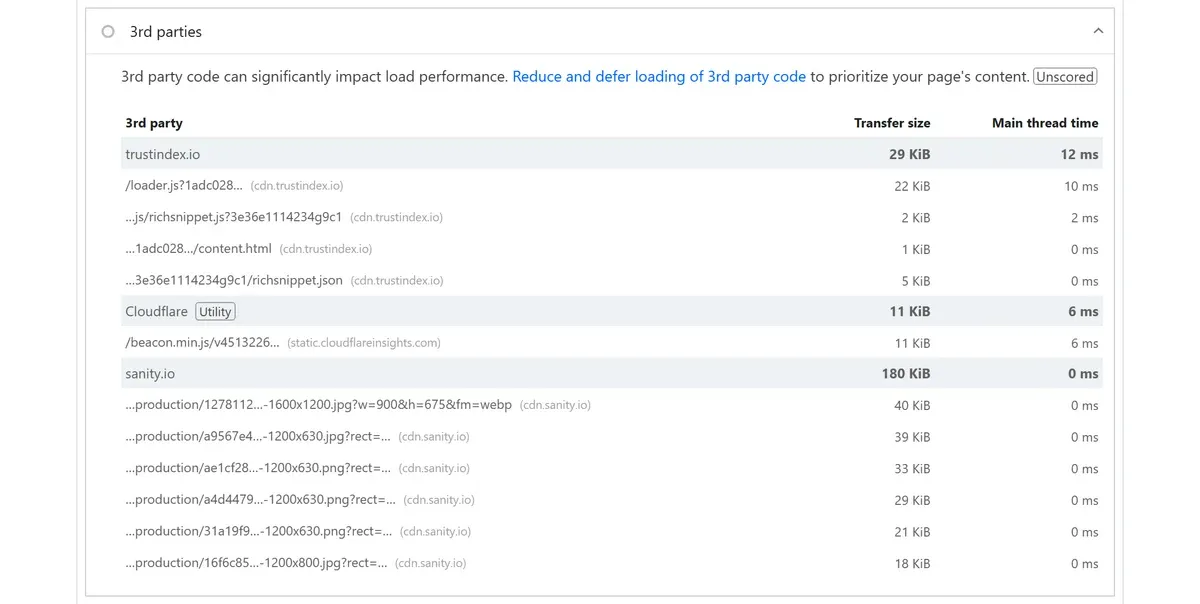Open the 1adc028 content.html resource link
Screen dimensions: 1200x604
(x=198, y=249)
